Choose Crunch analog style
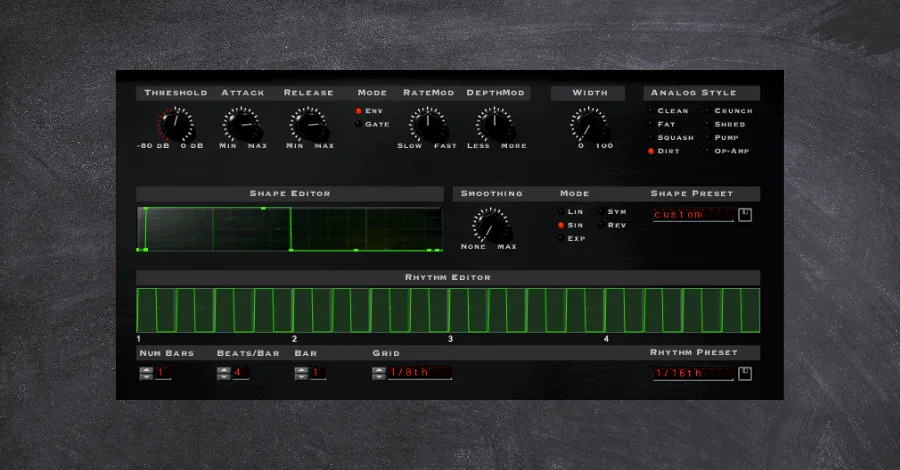 click(x=728, y=111)
